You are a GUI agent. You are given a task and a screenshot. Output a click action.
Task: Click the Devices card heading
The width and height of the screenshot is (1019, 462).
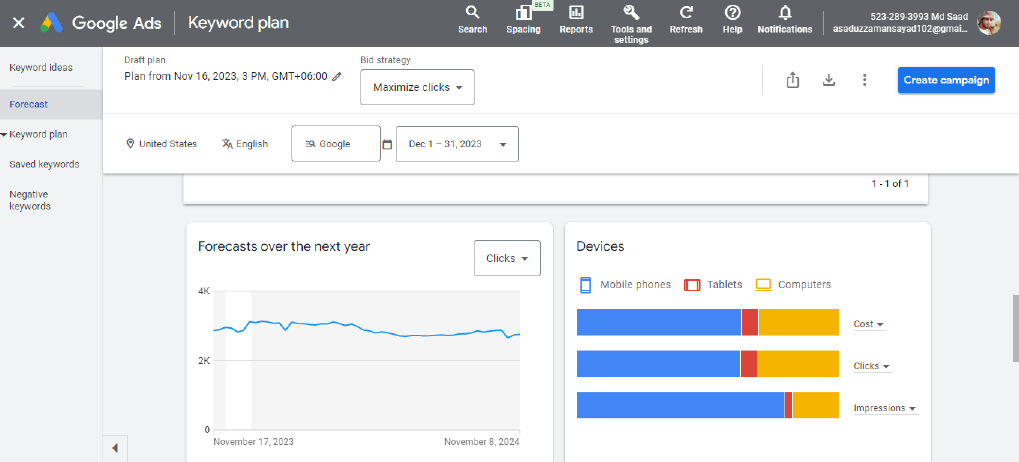600,247
